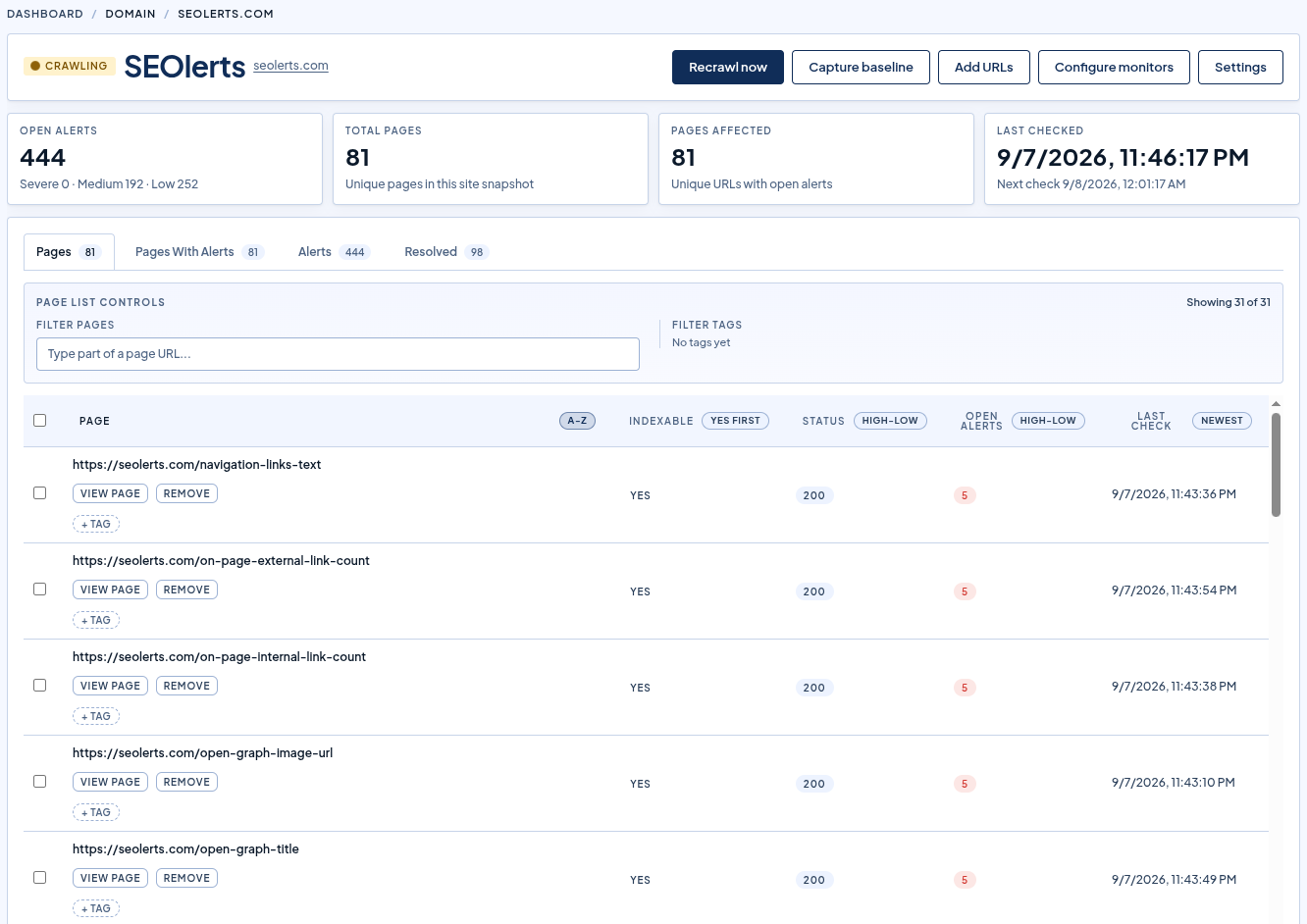Screen dimensions: 1307x924
Task: Open alerts badge for navigation-links-text row
Action: pos(965,495)
